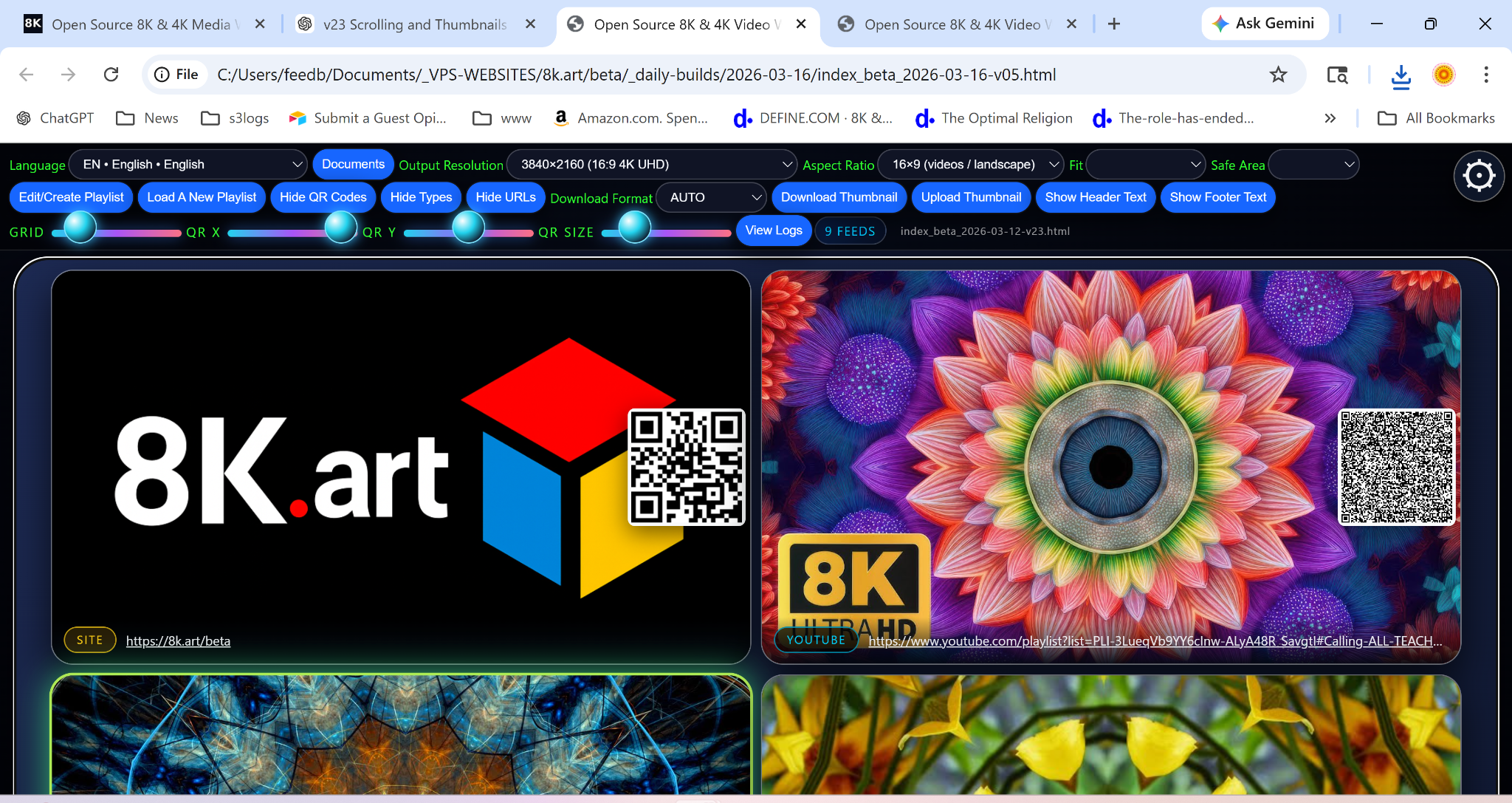Click the GRID slider handle
Image resolution: width=1512 pixels, height=803 pixels.
point(80,228)
